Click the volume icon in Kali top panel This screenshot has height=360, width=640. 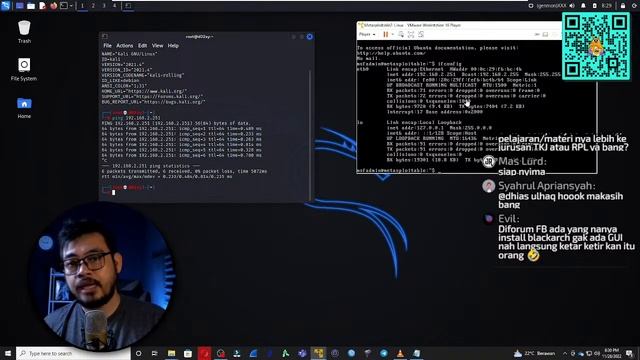point(572,6)
